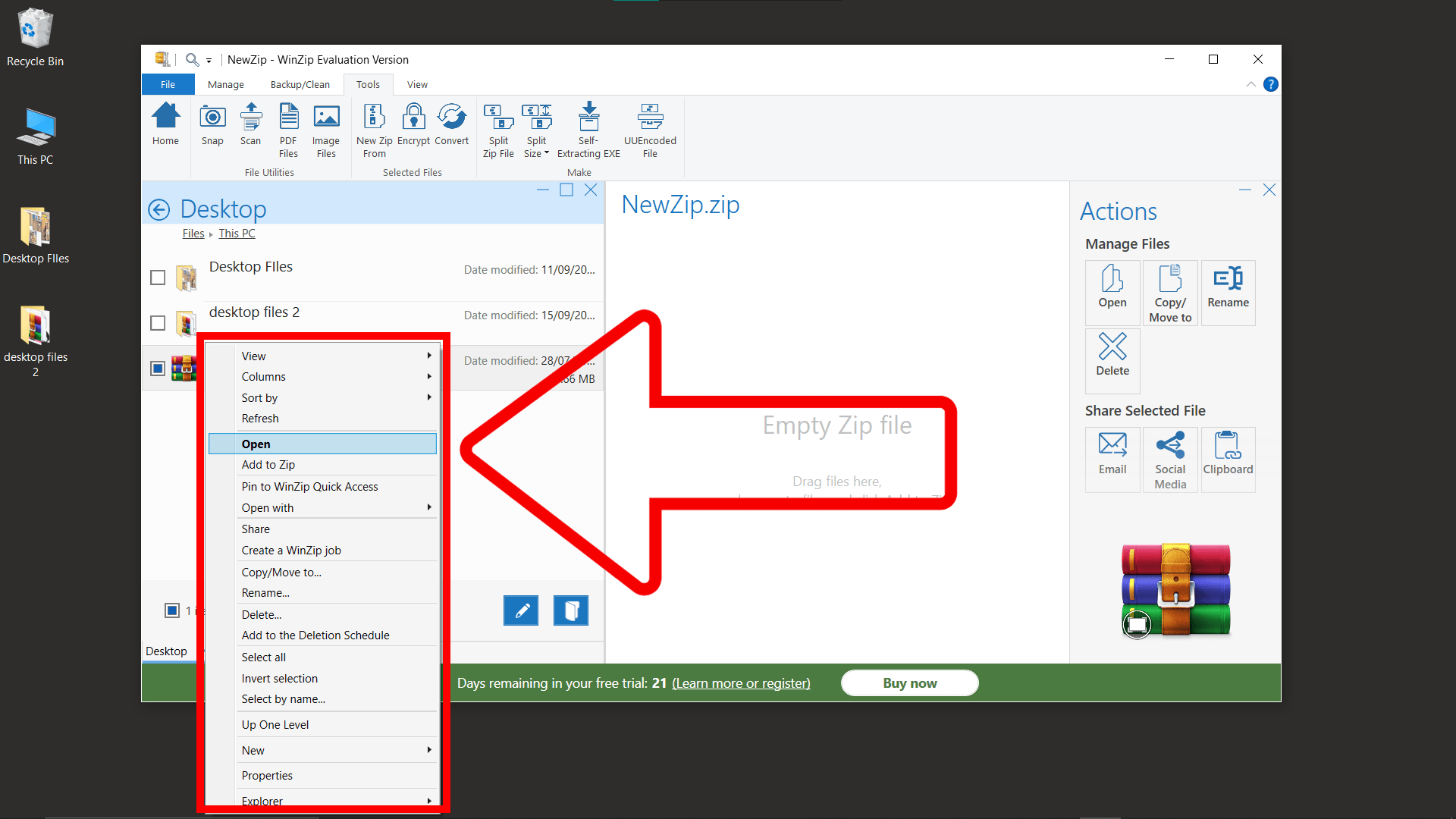Click the Buy now button
Image resolution: width=1456 pixels, height=819 pixels.
tap(909, 682)
